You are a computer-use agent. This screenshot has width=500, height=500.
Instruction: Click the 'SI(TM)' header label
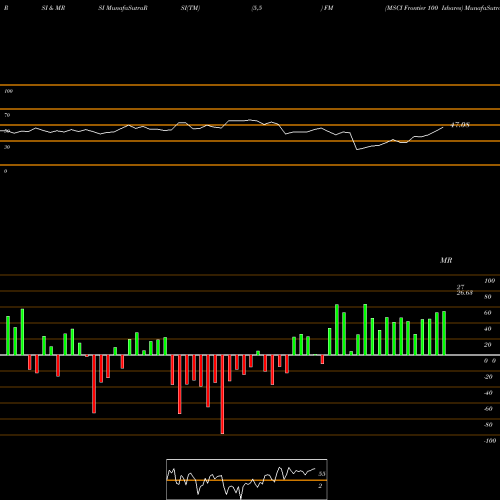(x=190, y=8)
